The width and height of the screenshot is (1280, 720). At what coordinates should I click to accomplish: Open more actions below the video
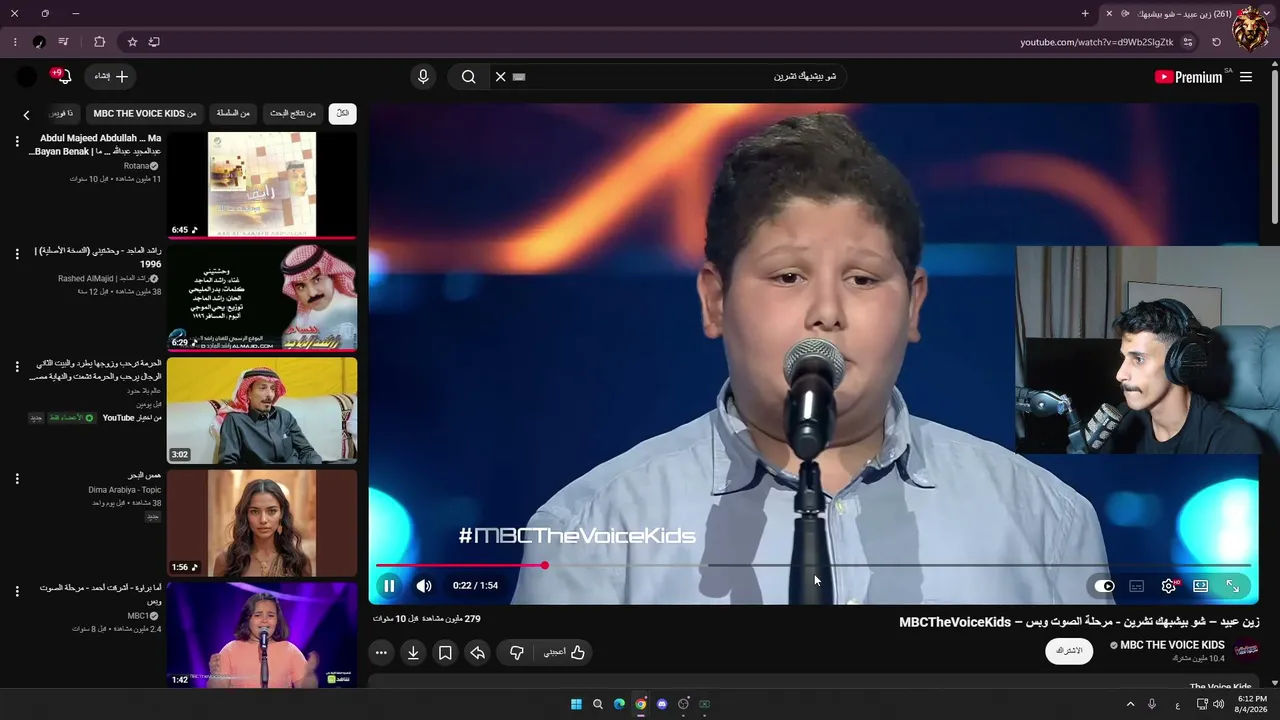381,652
